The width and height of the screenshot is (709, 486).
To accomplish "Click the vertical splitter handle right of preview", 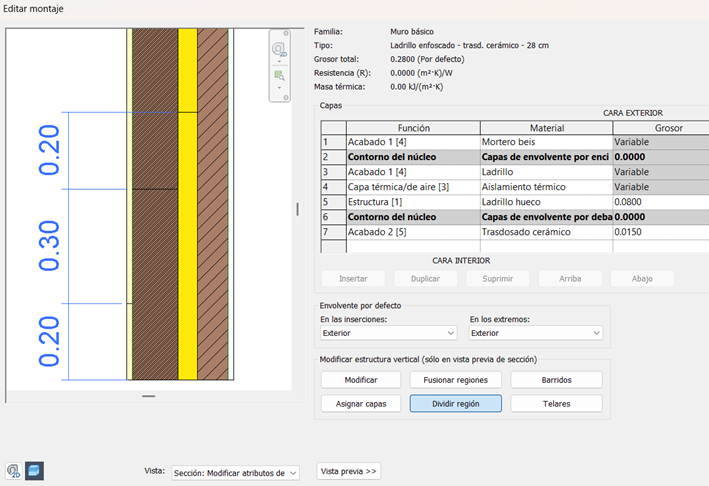I will tap(298, 209).
